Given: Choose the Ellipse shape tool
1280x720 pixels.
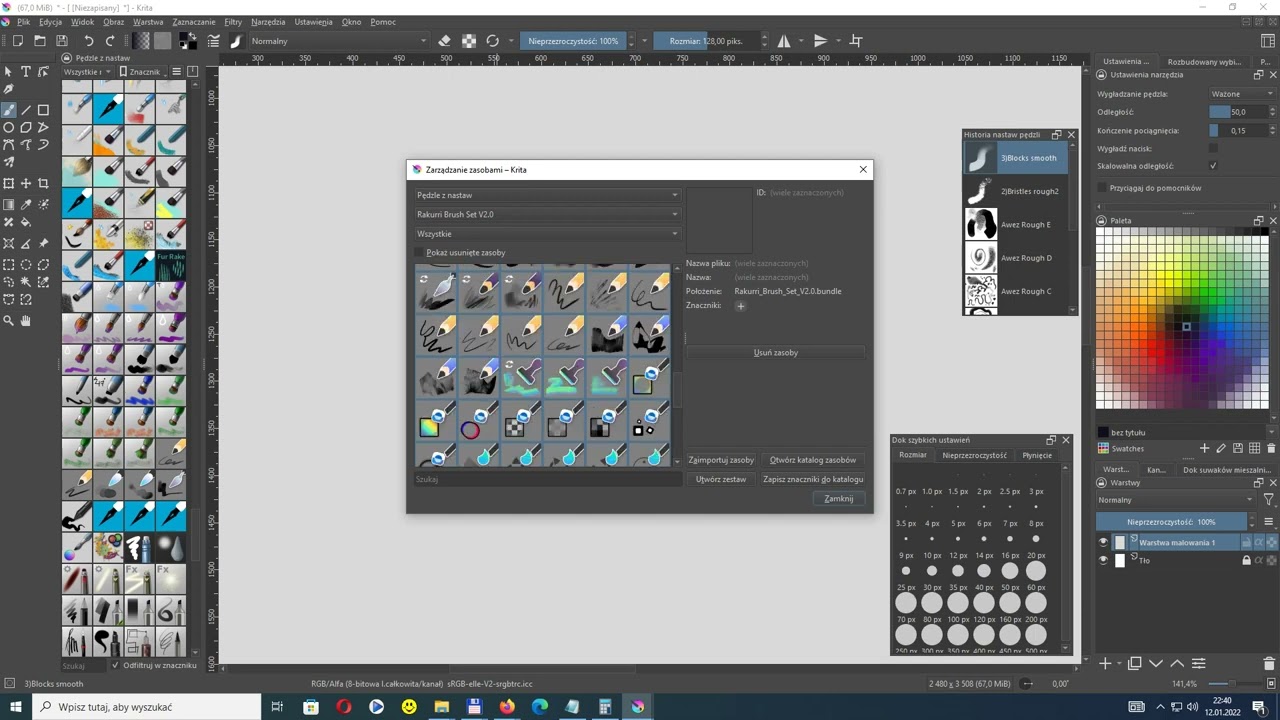Looking at the screenshot, I should point(9,128).
